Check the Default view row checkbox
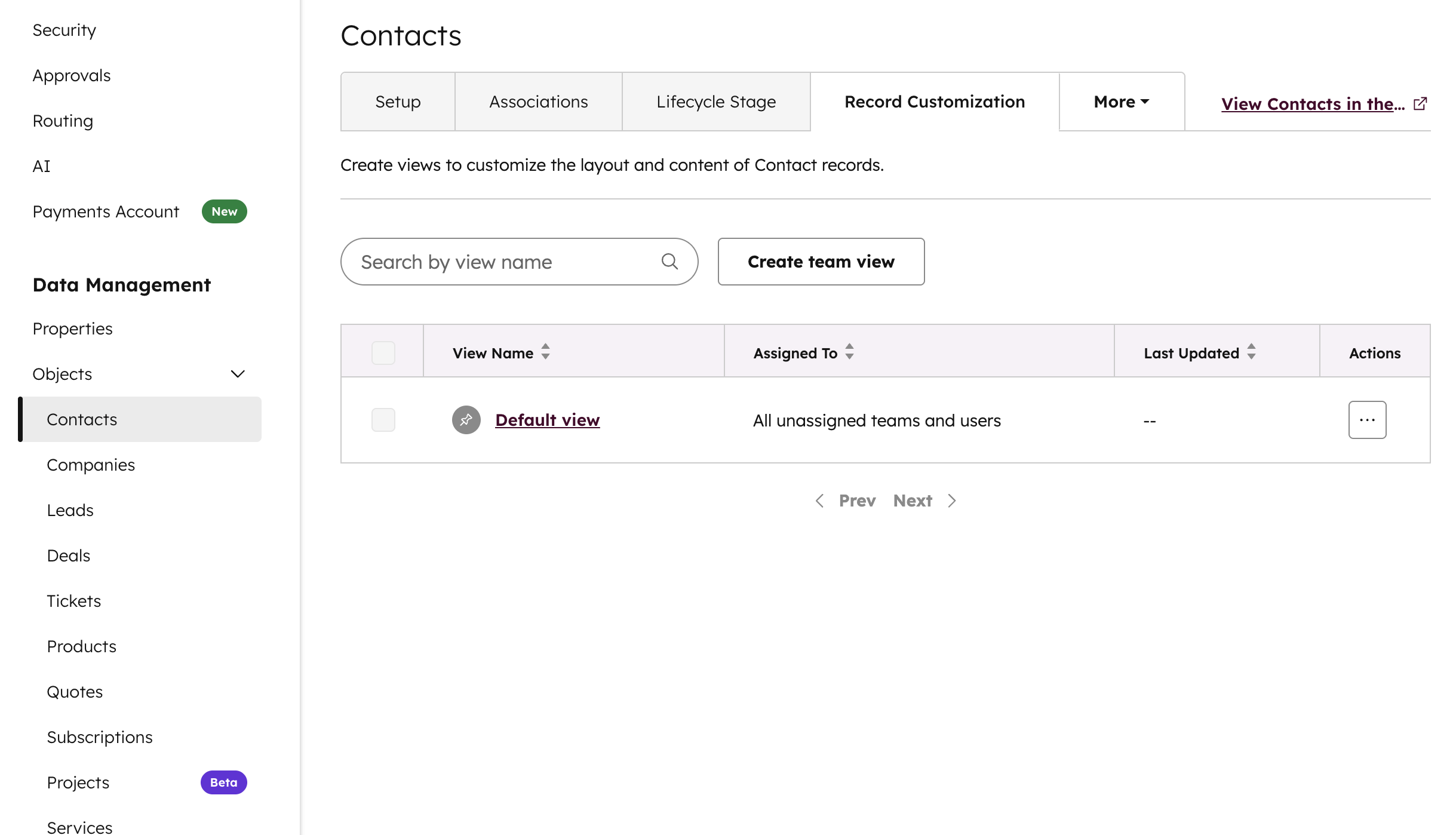Viewport: 1456px width, 835px height. point(383,420)
